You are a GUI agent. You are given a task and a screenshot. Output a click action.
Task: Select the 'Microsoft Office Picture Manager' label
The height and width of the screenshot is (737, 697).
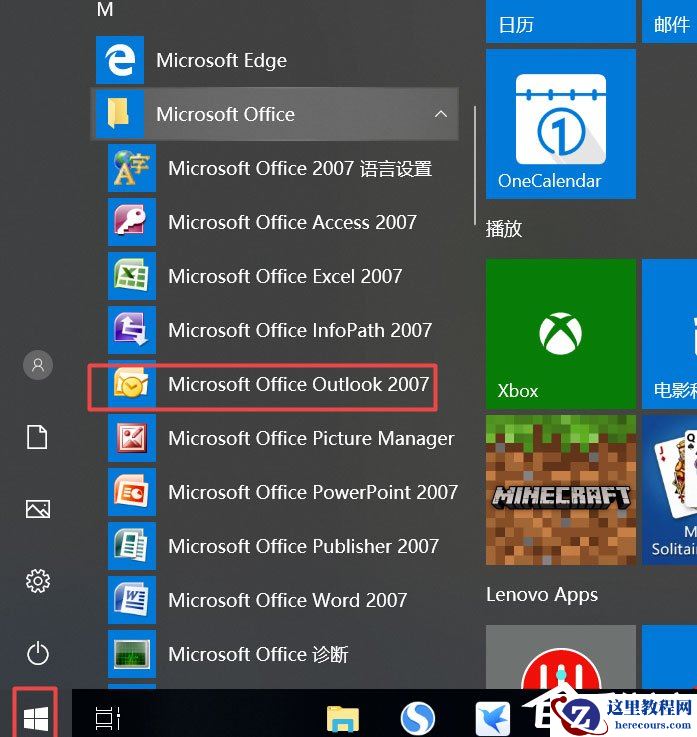point(311,439)
